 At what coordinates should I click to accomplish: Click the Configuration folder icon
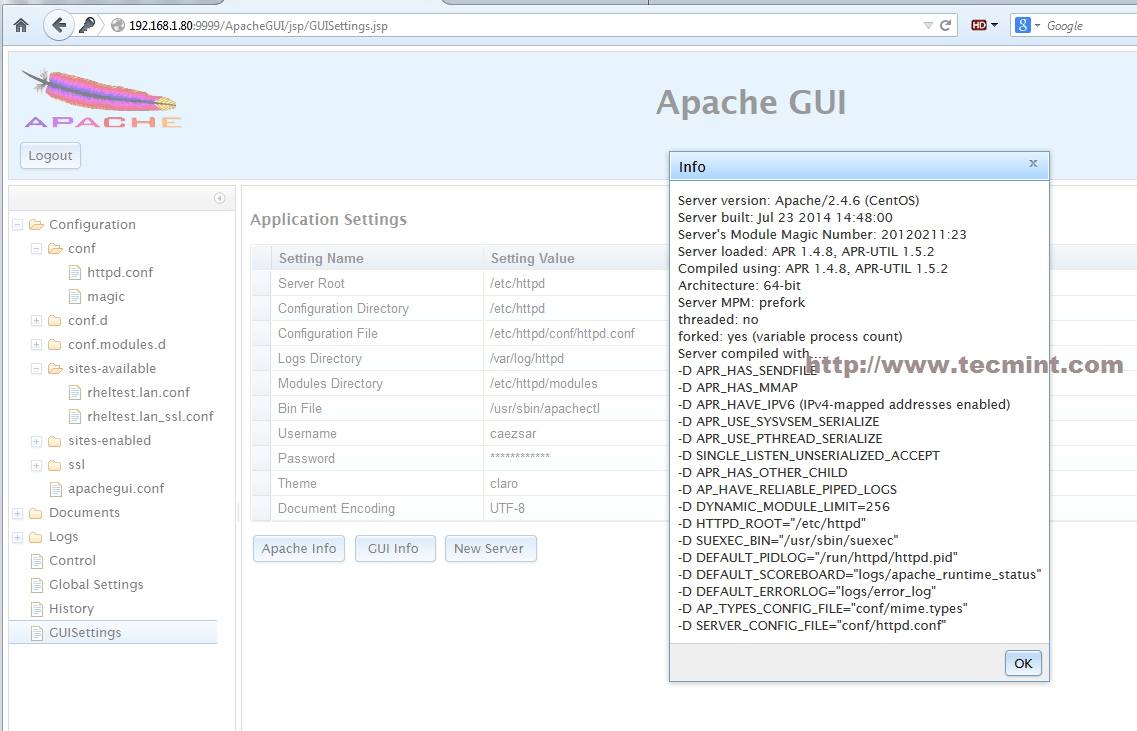[x=36, y=225]
